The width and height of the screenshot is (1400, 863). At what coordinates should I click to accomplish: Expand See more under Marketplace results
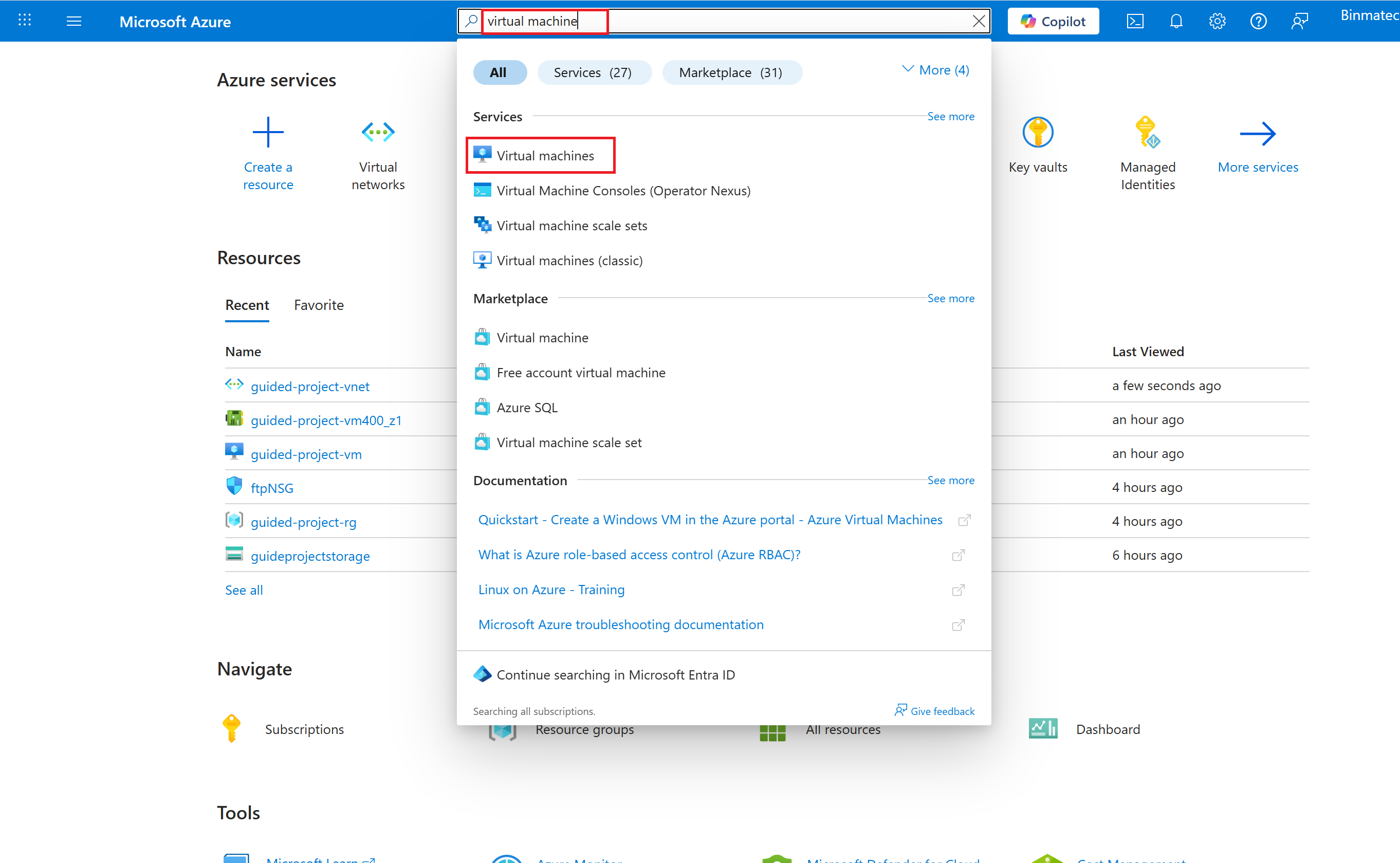(x=951, y=298)
